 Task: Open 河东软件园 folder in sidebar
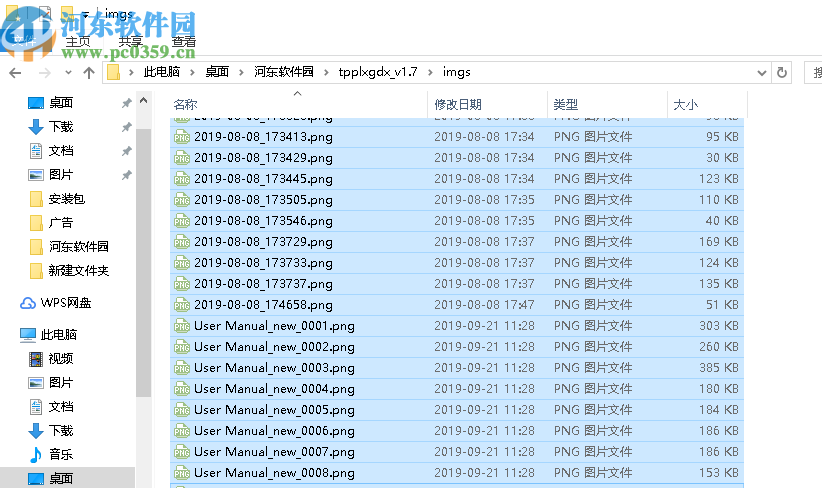(x=79, y=246)
